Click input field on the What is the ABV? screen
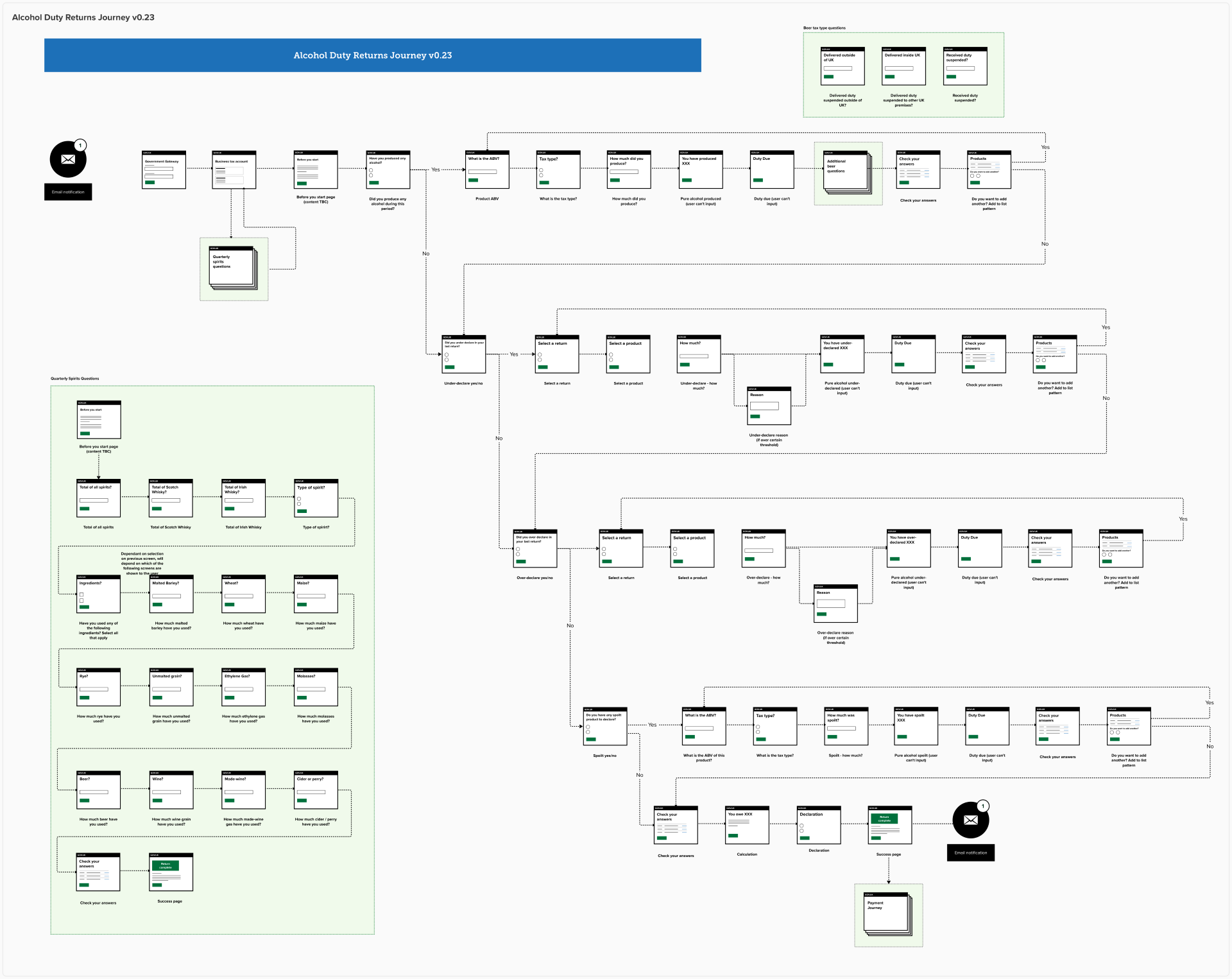Screen dimensions: 1232x979 click(x=482, y=171)
